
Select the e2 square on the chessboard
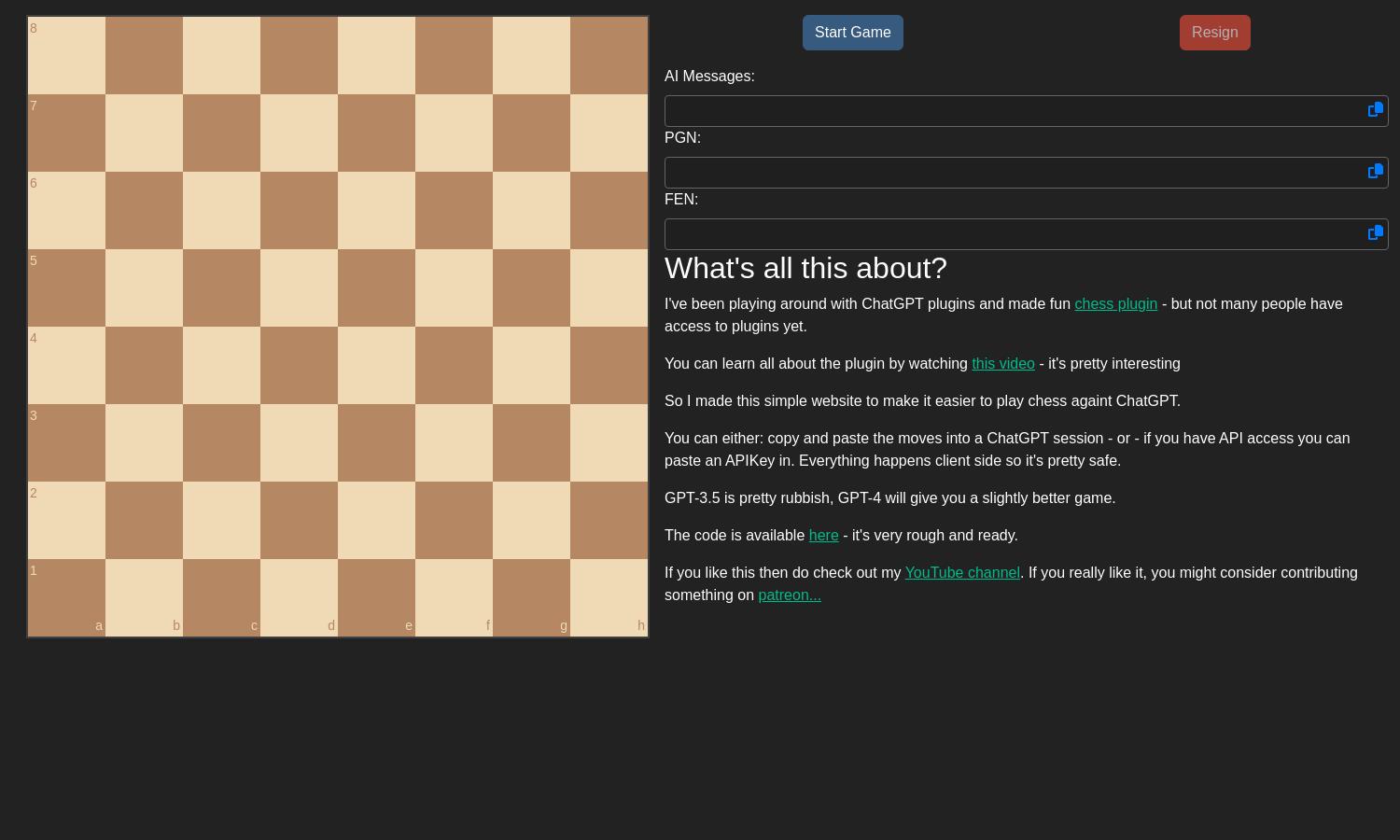(x=376, y=520)
